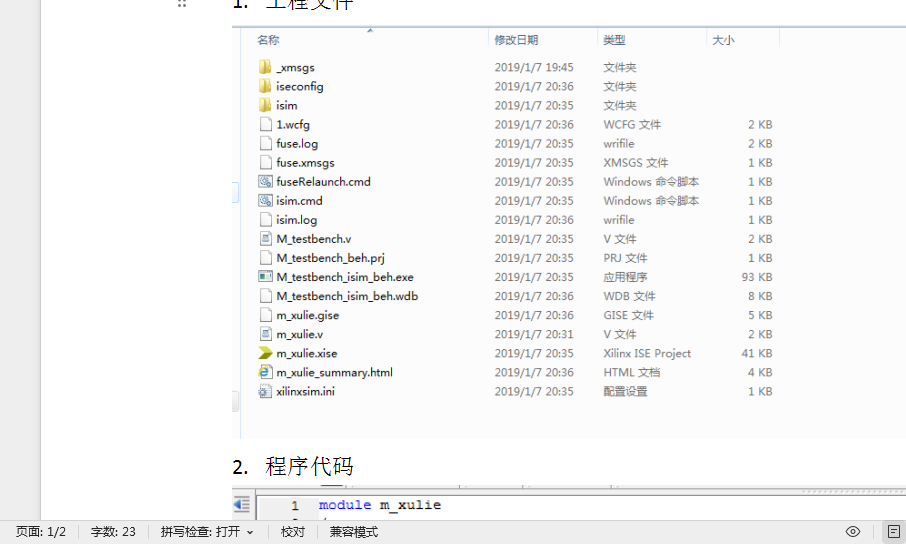
Task: Click the paragraph drag handle dots
Action: coord(182,3)
